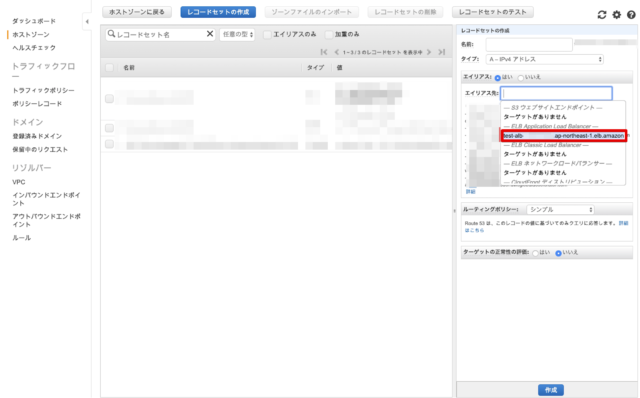The height and width of the screenshot is (398, 640).
Task: Sort by the 値 column header
Action: (339, 67)
